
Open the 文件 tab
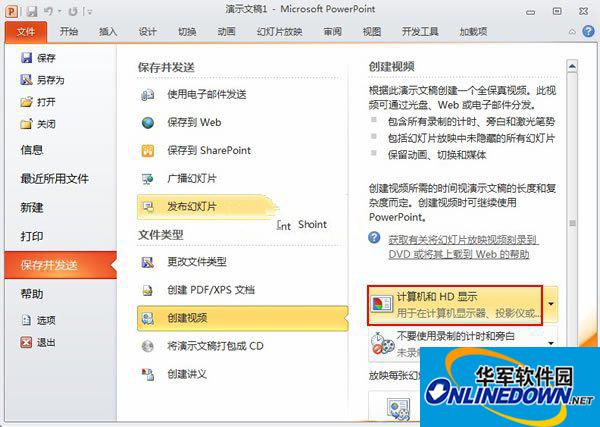(26, 31)
